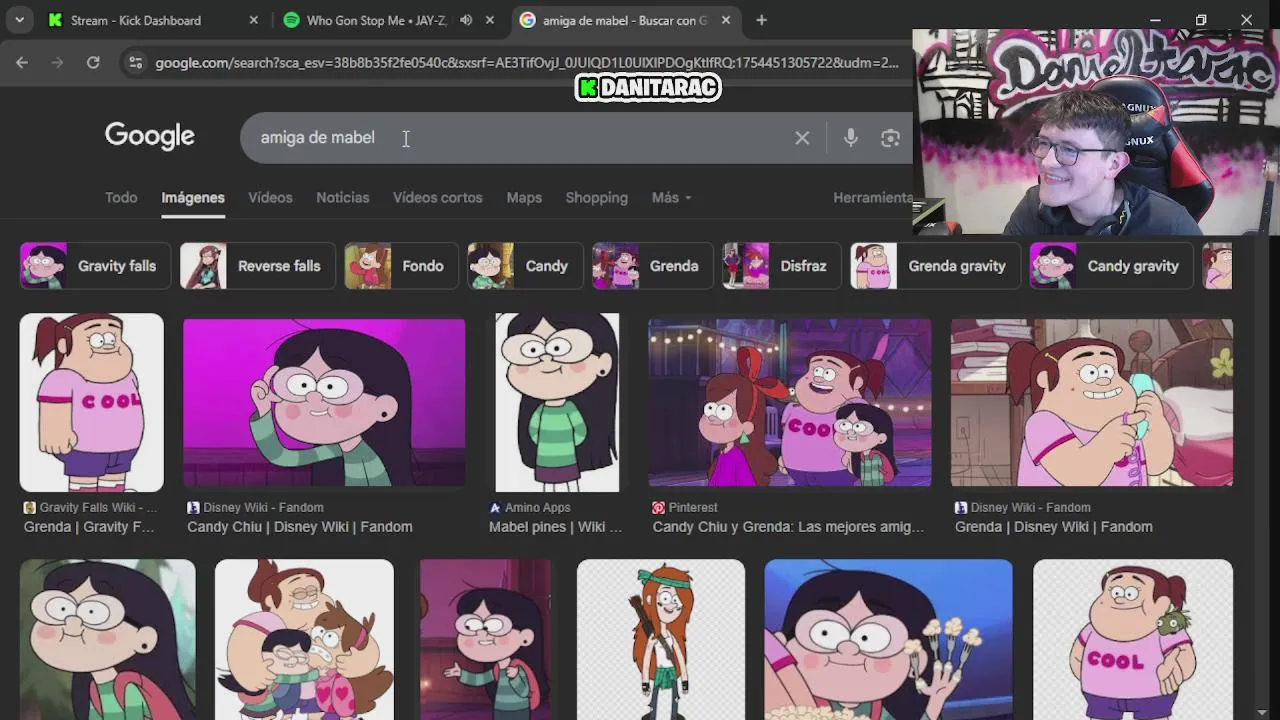Open Grenda holding phone Disney Wiki image

click(1092, 402)
